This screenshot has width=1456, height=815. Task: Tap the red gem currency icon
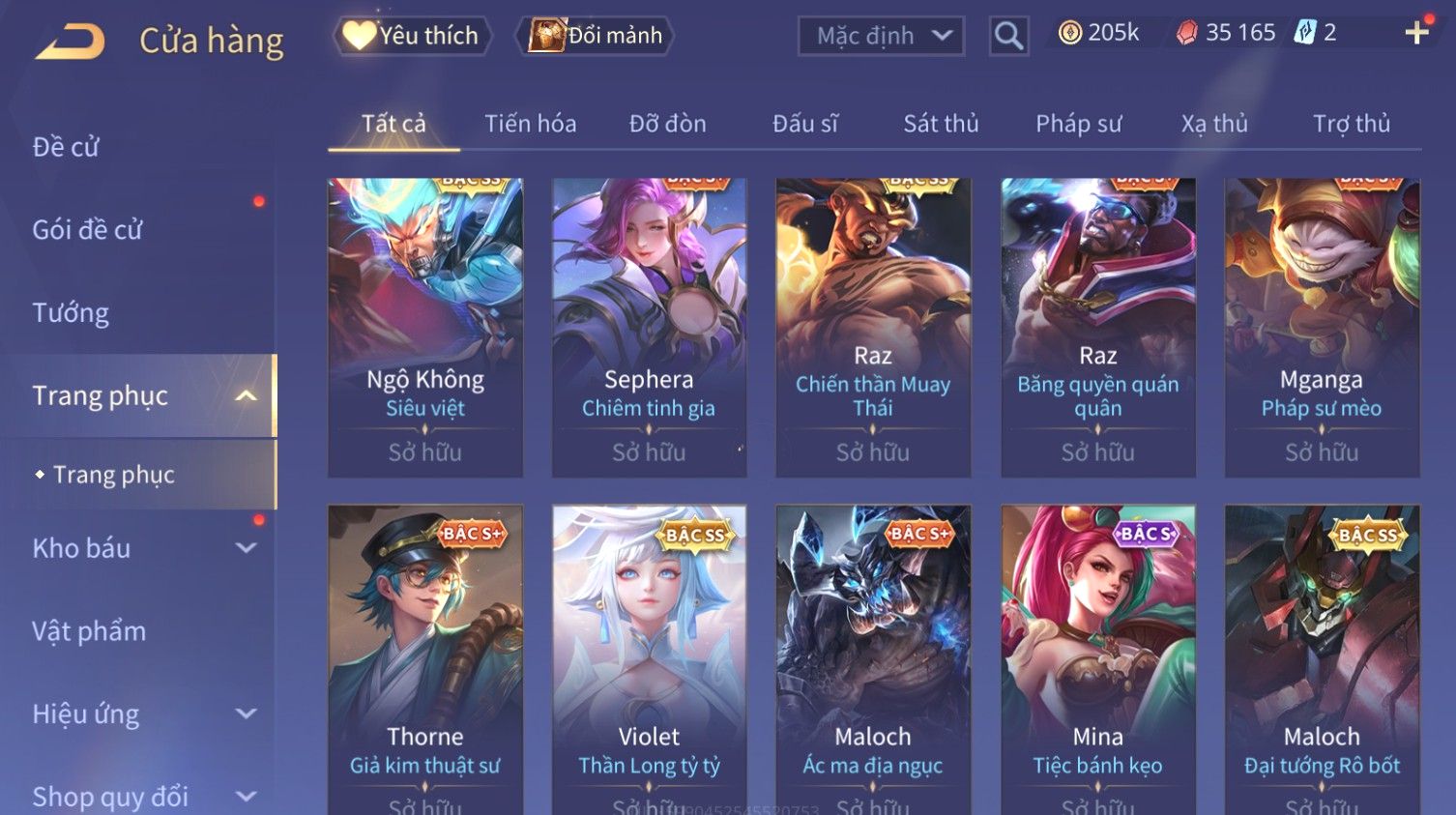pyautogui.click(x=1186, y=33)
